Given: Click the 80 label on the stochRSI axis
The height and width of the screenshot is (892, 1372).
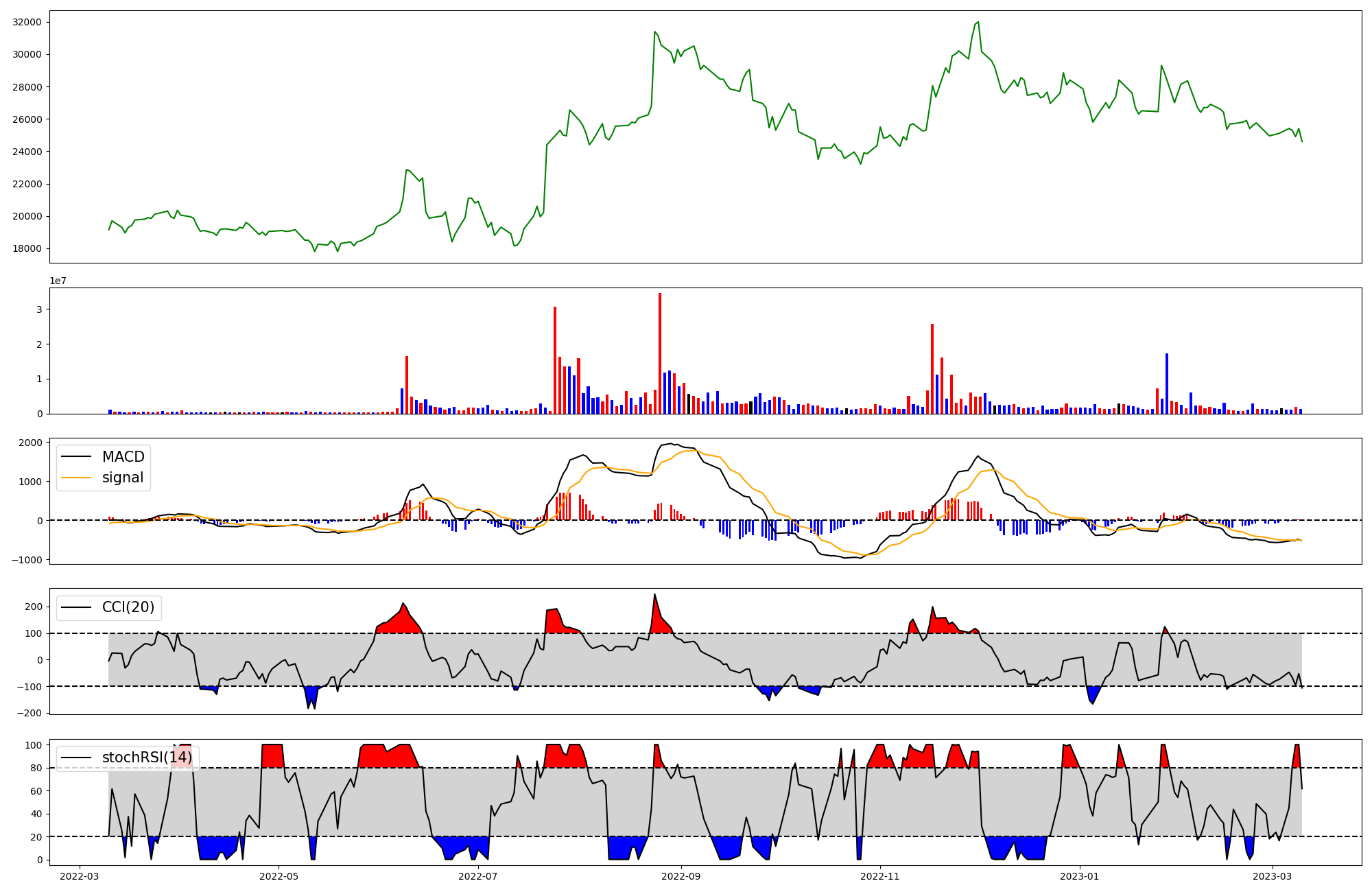Looking at the screenshot, I should click(36, 768).
